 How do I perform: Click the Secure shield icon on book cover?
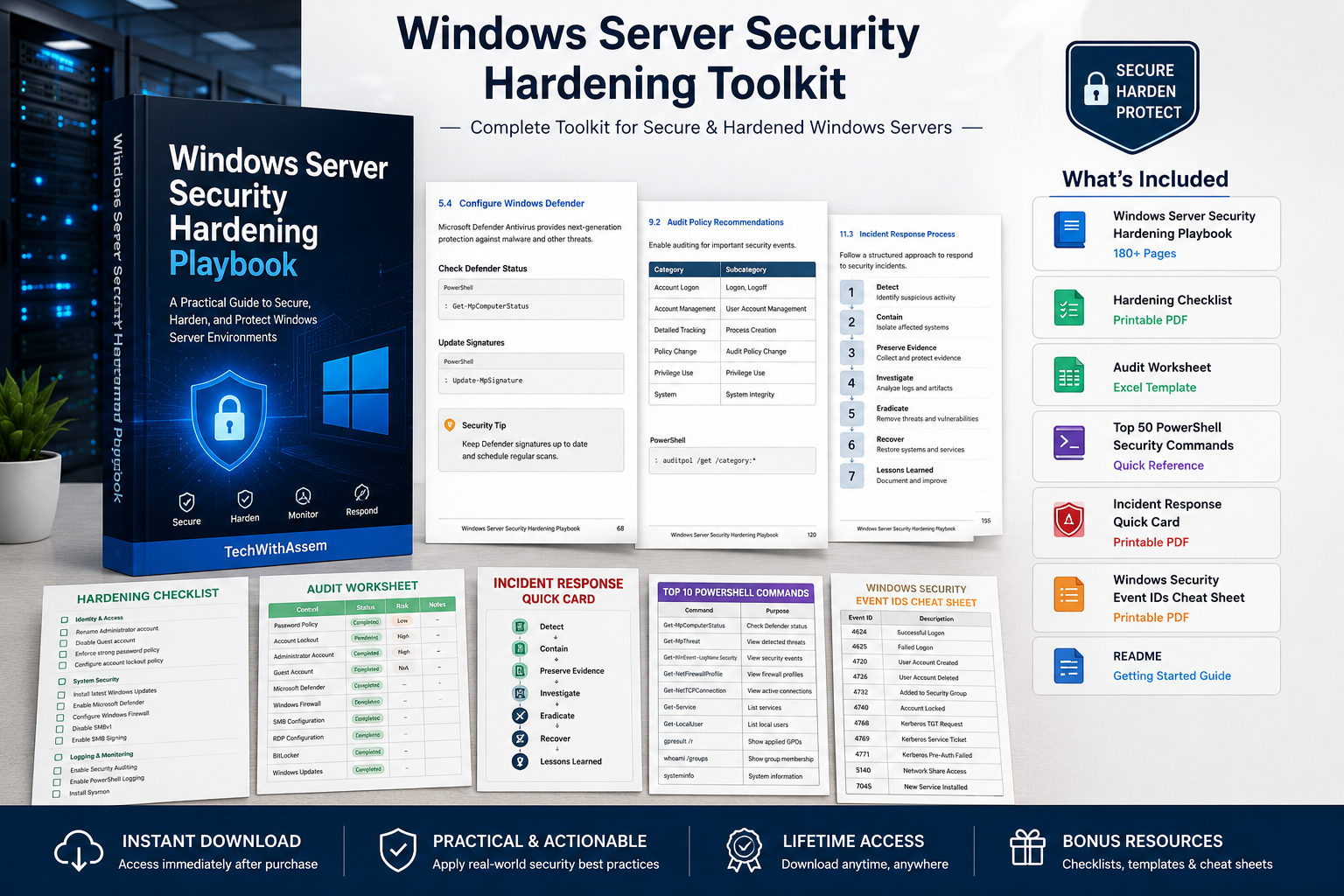click(x=186, y=501)
